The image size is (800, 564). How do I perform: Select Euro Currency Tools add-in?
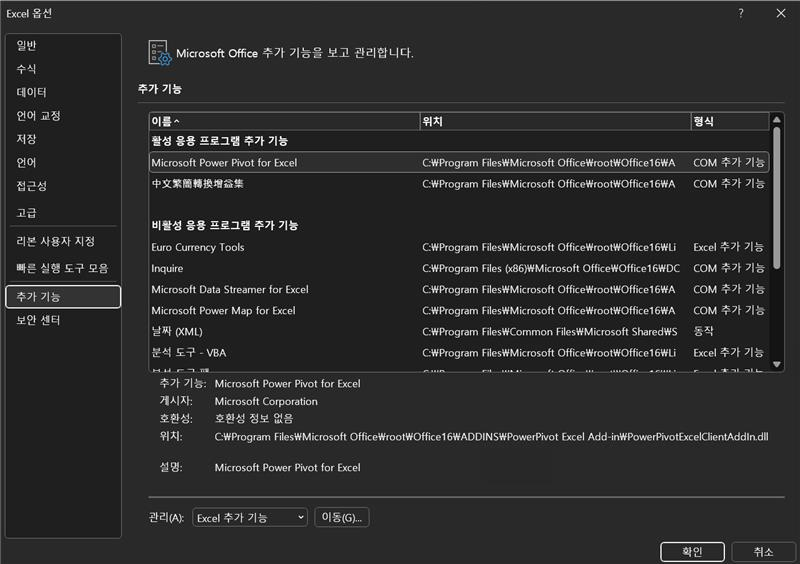click(459, 247)
